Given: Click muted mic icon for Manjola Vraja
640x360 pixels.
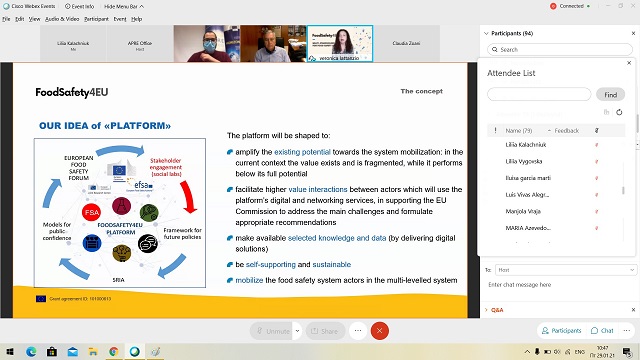Looking at the screenshot, I should (597, 212).
